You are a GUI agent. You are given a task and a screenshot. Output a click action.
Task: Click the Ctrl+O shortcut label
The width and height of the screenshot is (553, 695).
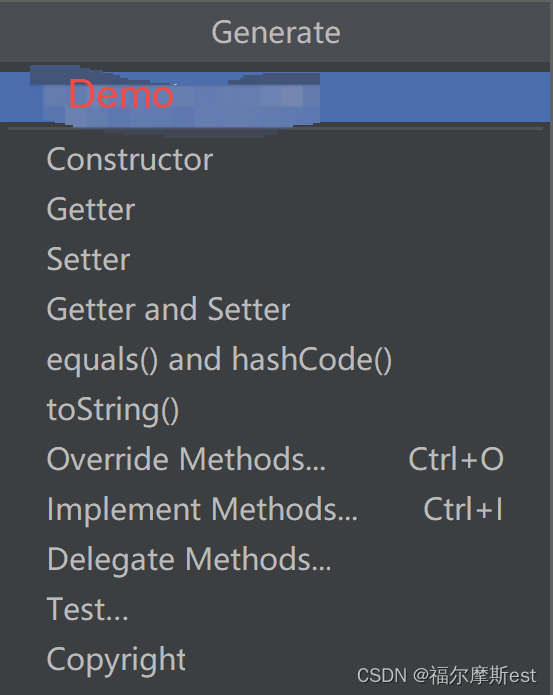(x=456, y=459)
